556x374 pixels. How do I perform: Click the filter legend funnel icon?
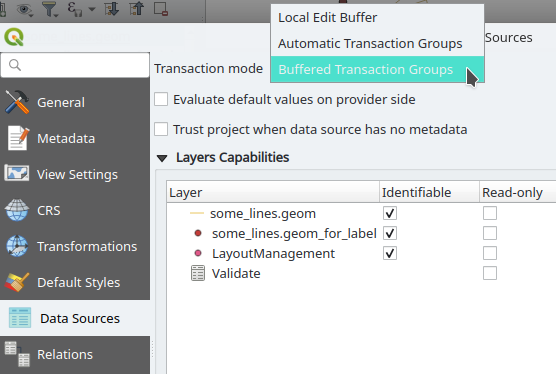click(49, 9)
